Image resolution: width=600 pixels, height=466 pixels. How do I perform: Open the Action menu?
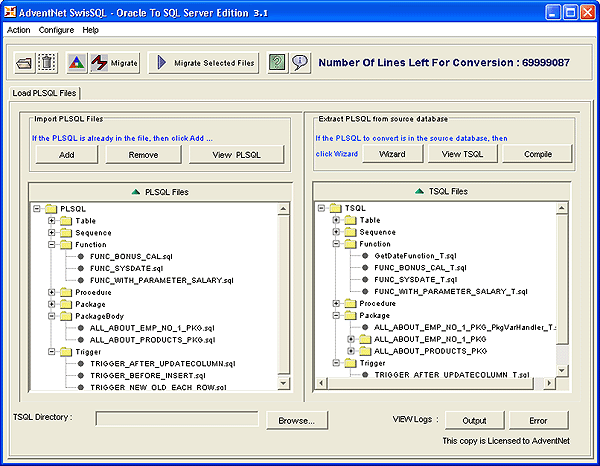click(x=18, y=30)
